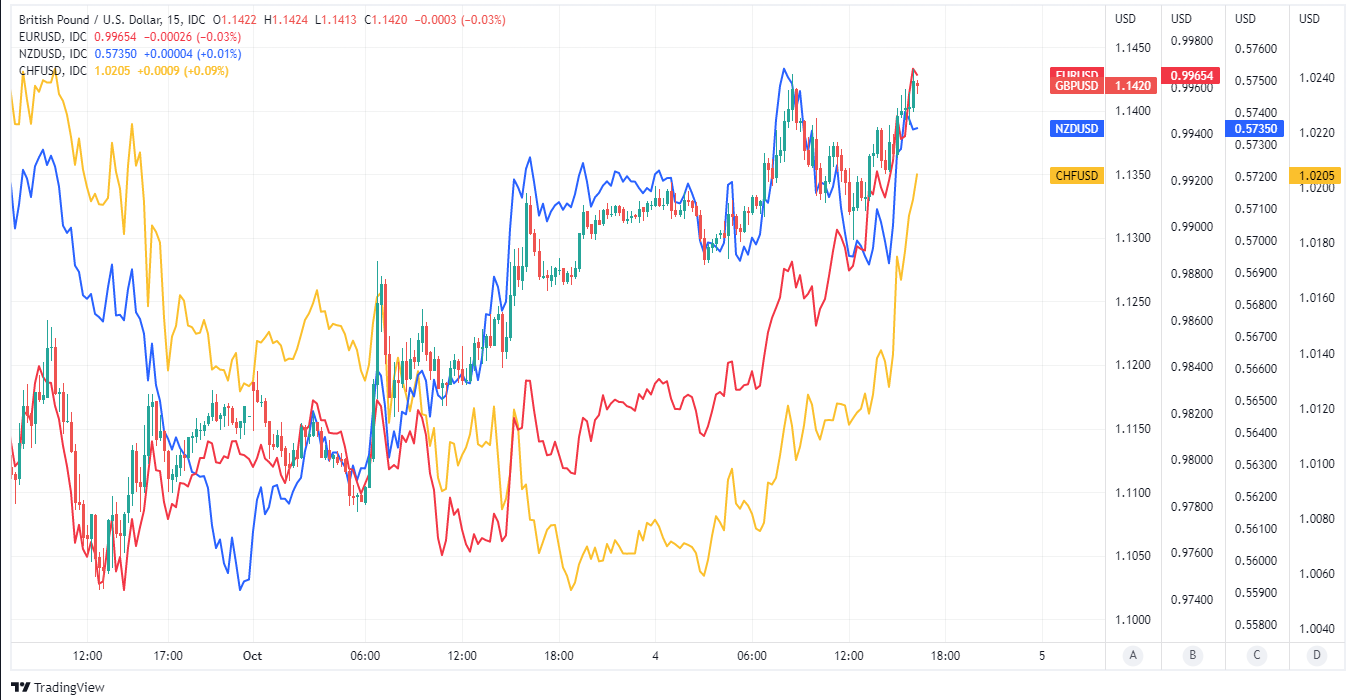
Task: Open USD currency selector above 0.99800 scale
Action: click(1182, 19)
